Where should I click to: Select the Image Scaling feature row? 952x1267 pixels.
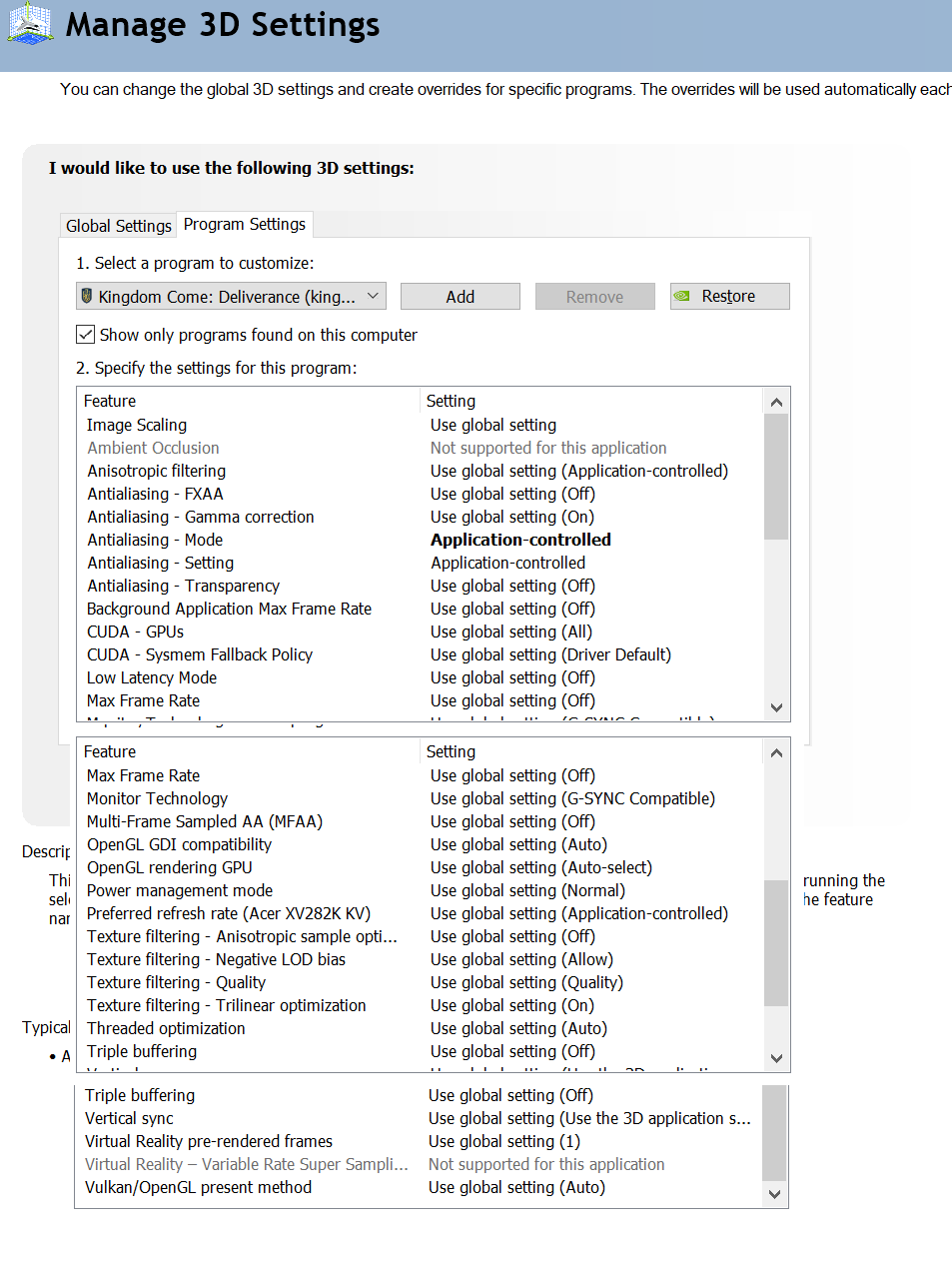[x=421, y=425]
